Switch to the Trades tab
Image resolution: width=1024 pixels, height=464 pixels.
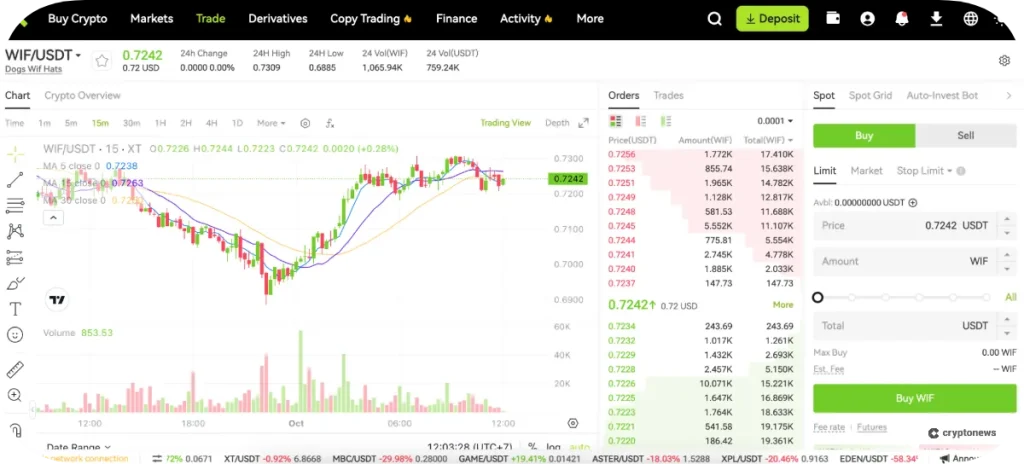coord(668,96)
